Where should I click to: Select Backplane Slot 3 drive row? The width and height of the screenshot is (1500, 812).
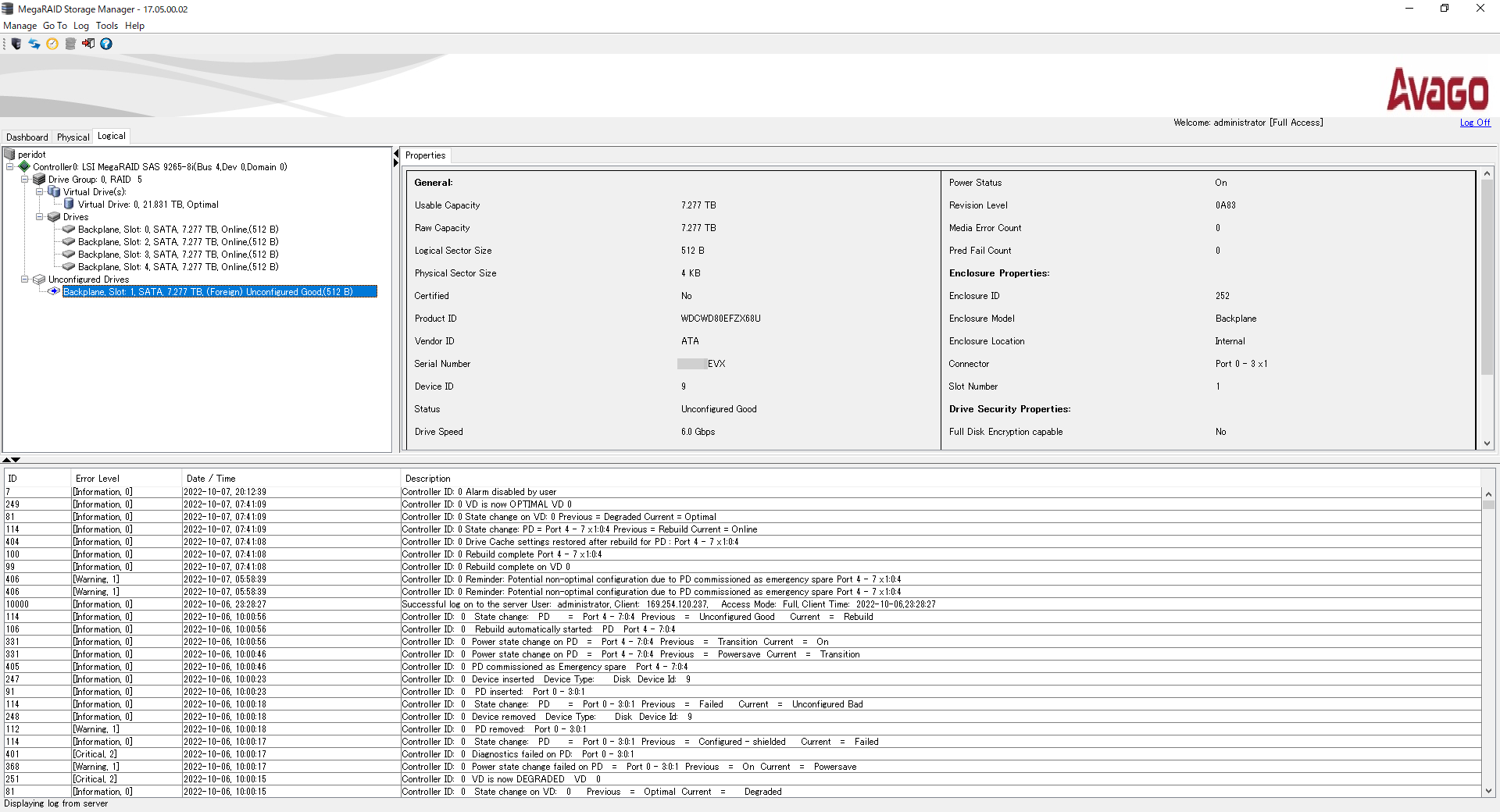(178, 254)
